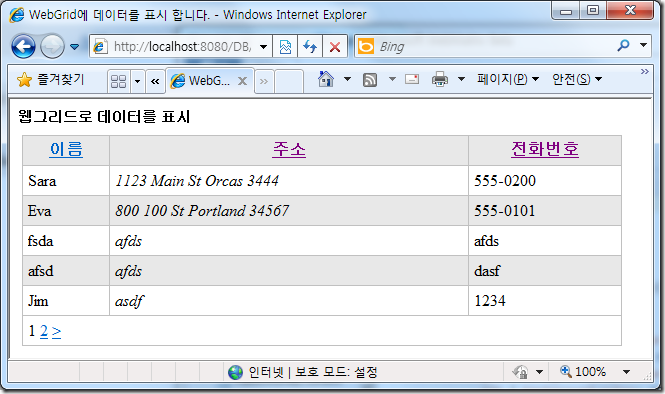The height and width of the screenshot is (394, 665).
Task: Click the Internet zone globe icon
Action: [x=235, y=372]
